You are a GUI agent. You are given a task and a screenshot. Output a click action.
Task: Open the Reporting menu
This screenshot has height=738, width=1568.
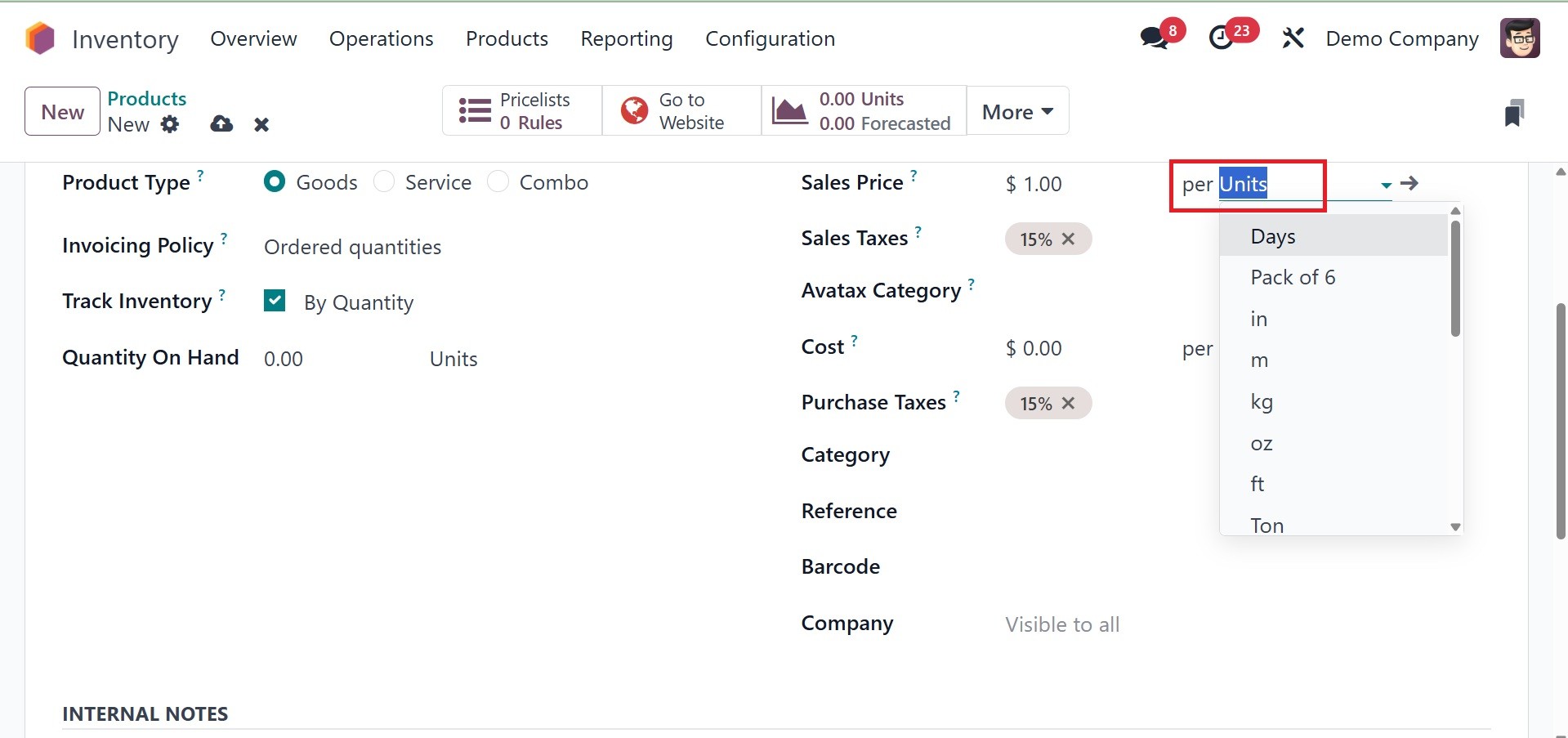pyautogui.click(x=626, y=38)
